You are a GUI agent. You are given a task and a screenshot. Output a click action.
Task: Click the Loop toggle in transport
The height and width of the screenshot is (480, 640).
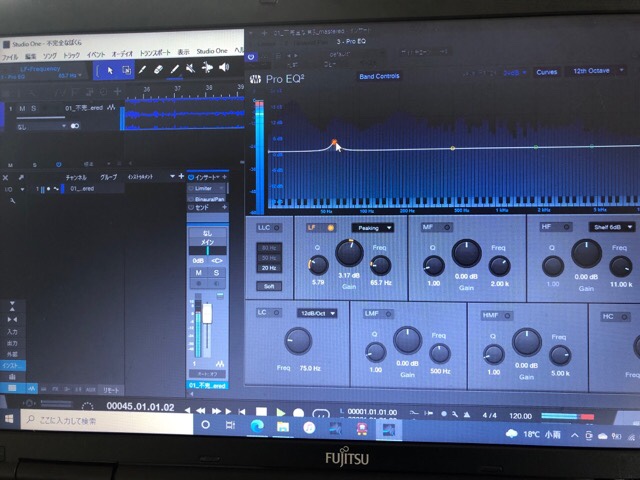coord(320,413)
